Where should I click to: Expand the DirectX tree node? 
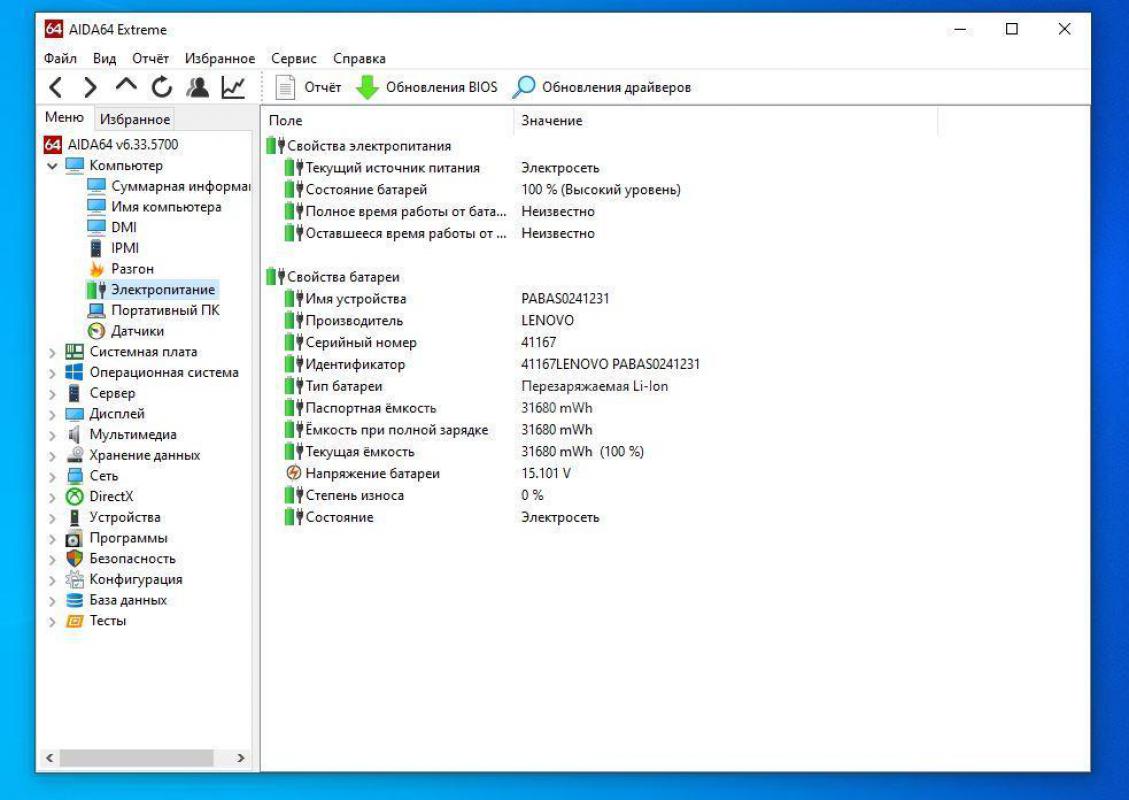tap(52, 497)
